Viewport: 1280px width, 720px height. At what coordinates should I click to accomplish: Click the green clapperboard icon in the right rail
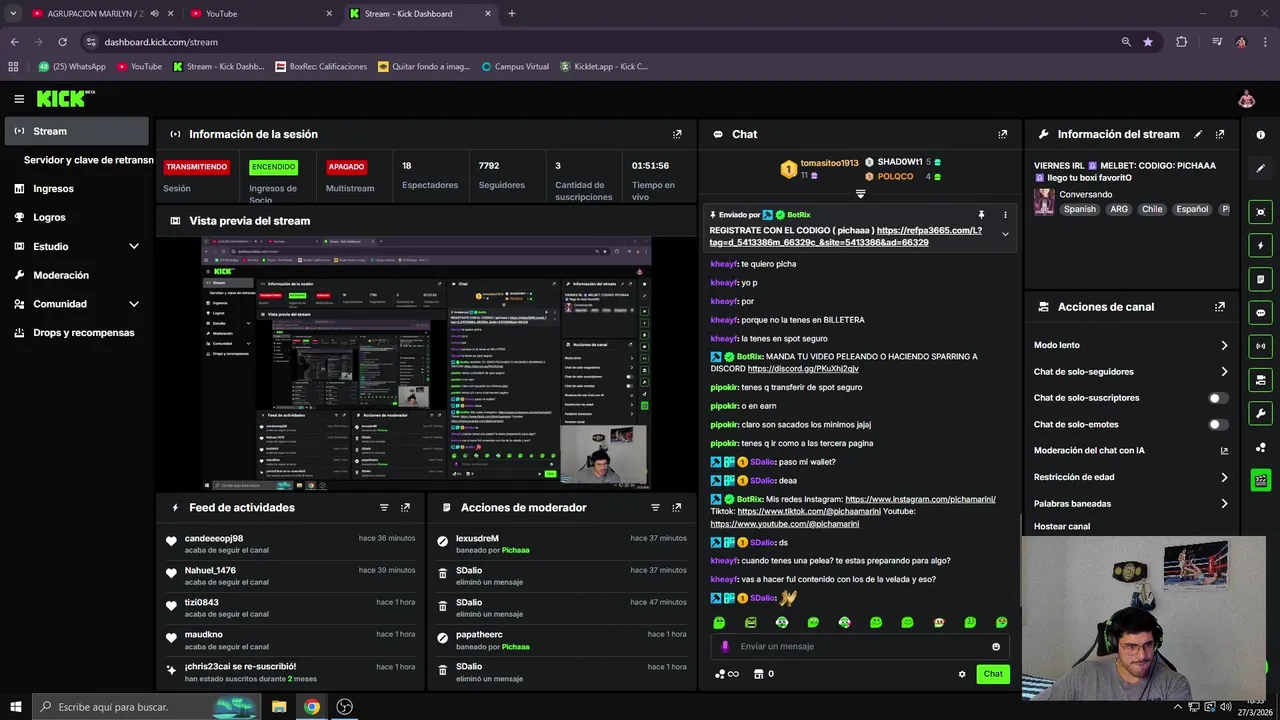1260,481
